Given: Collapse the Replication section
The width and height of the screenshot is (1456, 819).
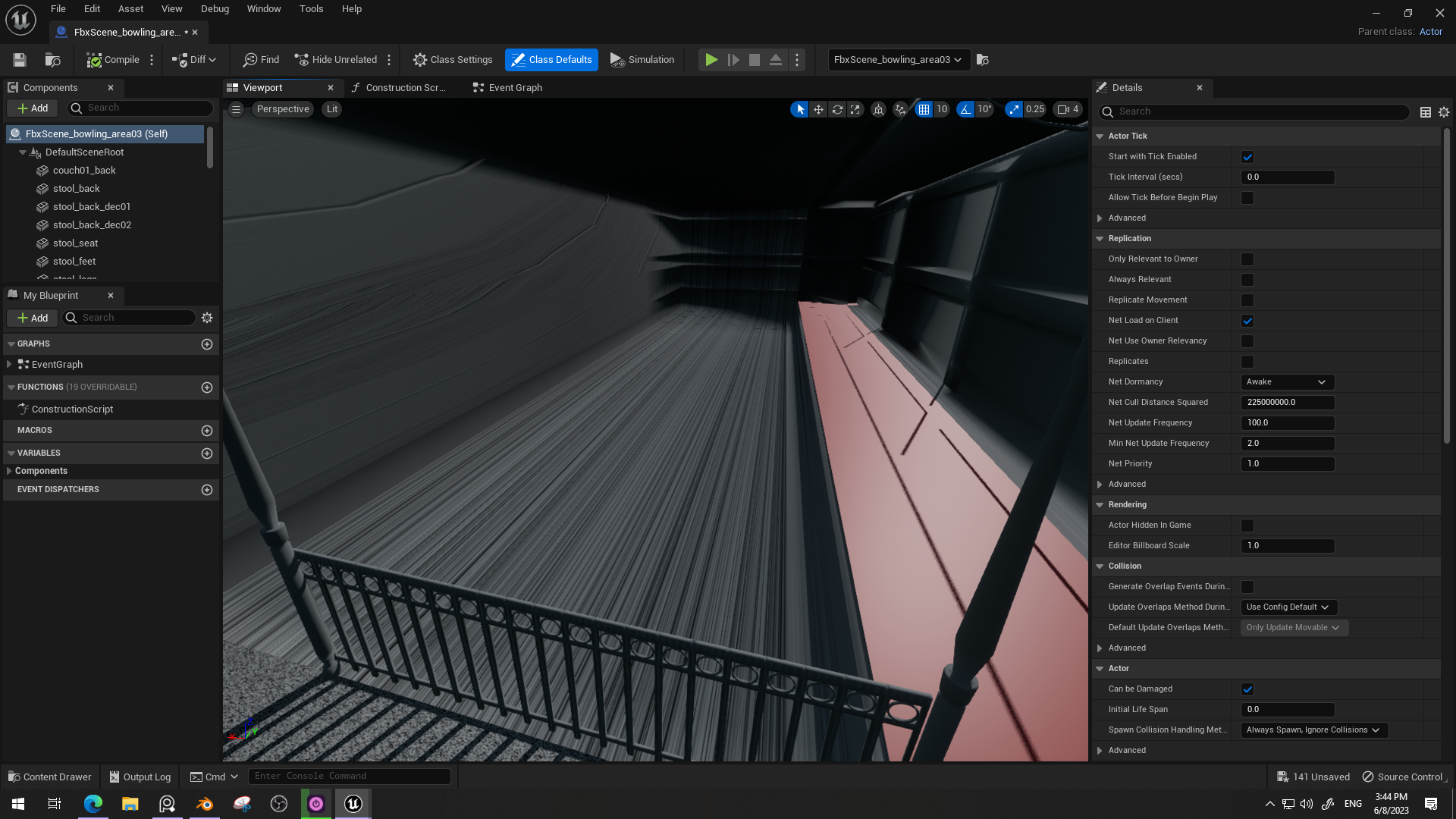Looking at the screenshot, I should [x=1100, y=239].
